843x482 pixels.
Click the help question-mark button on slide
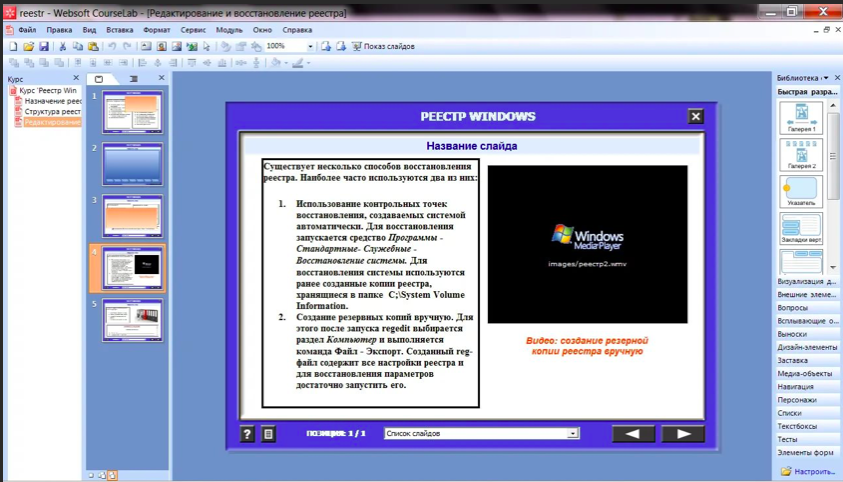[x=247, y=434]
